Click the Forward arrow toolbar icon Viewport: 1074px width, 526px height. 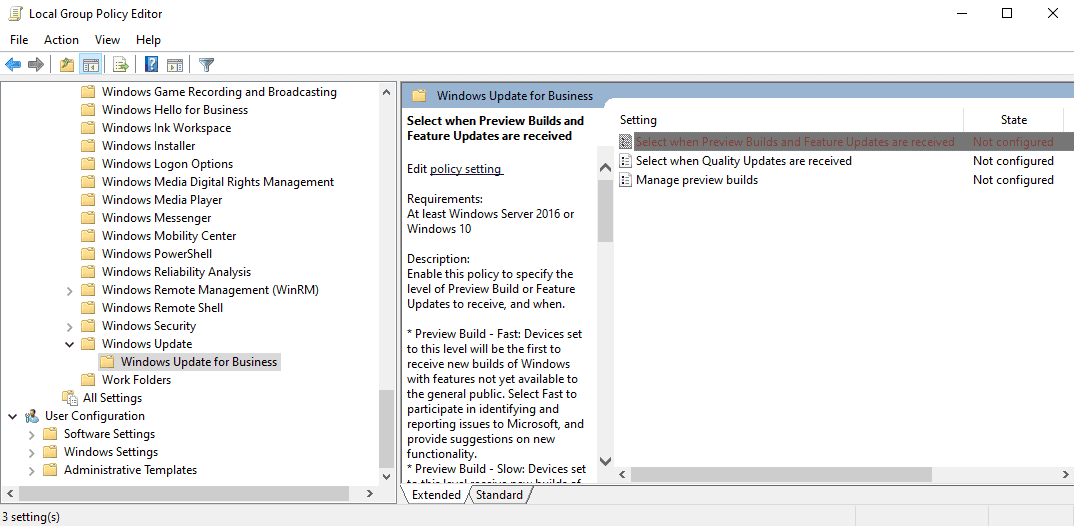click(x=36, y=65)
